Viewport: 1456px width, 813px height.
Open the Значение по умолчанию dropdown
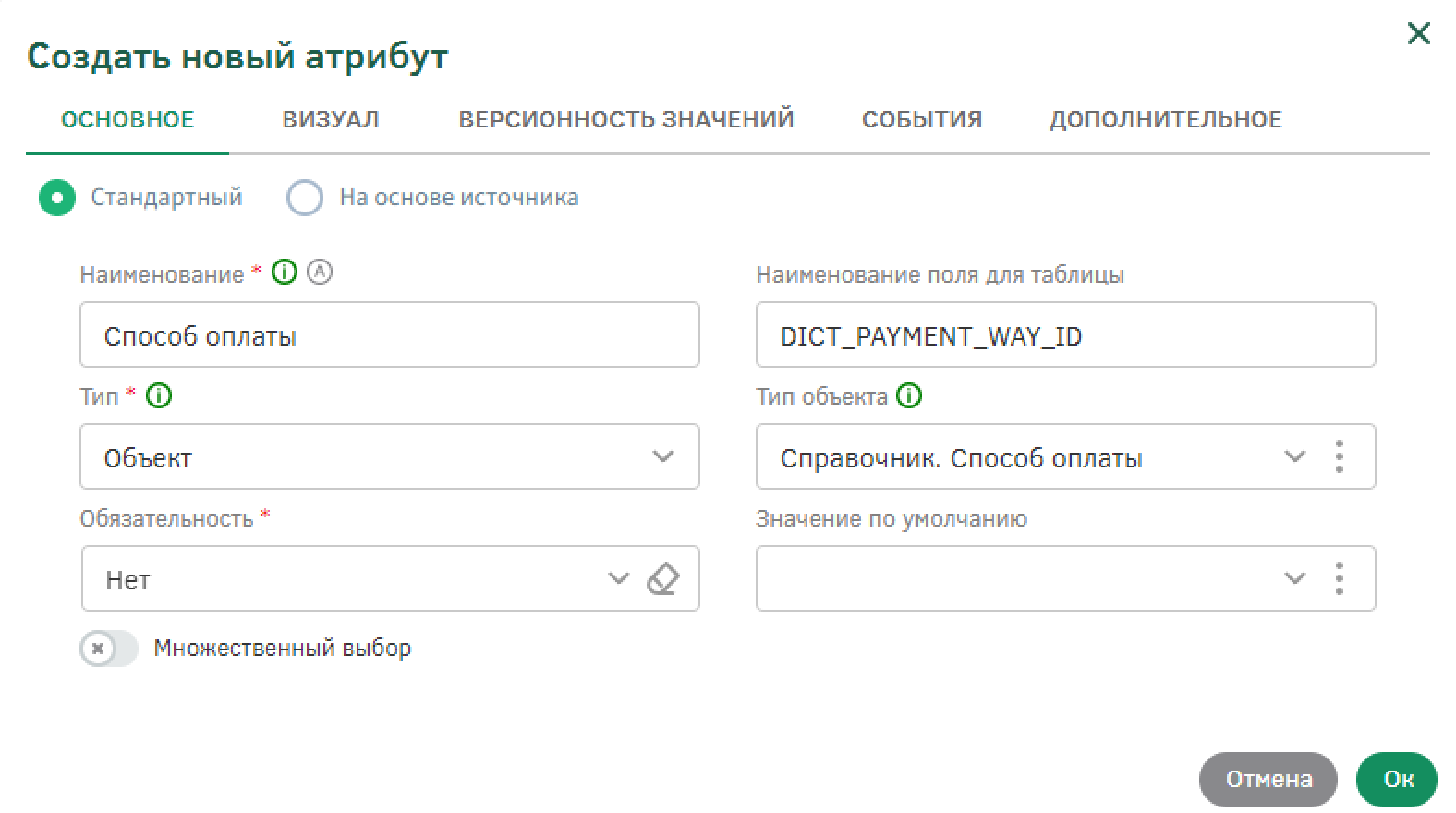tap(1294, 578)
